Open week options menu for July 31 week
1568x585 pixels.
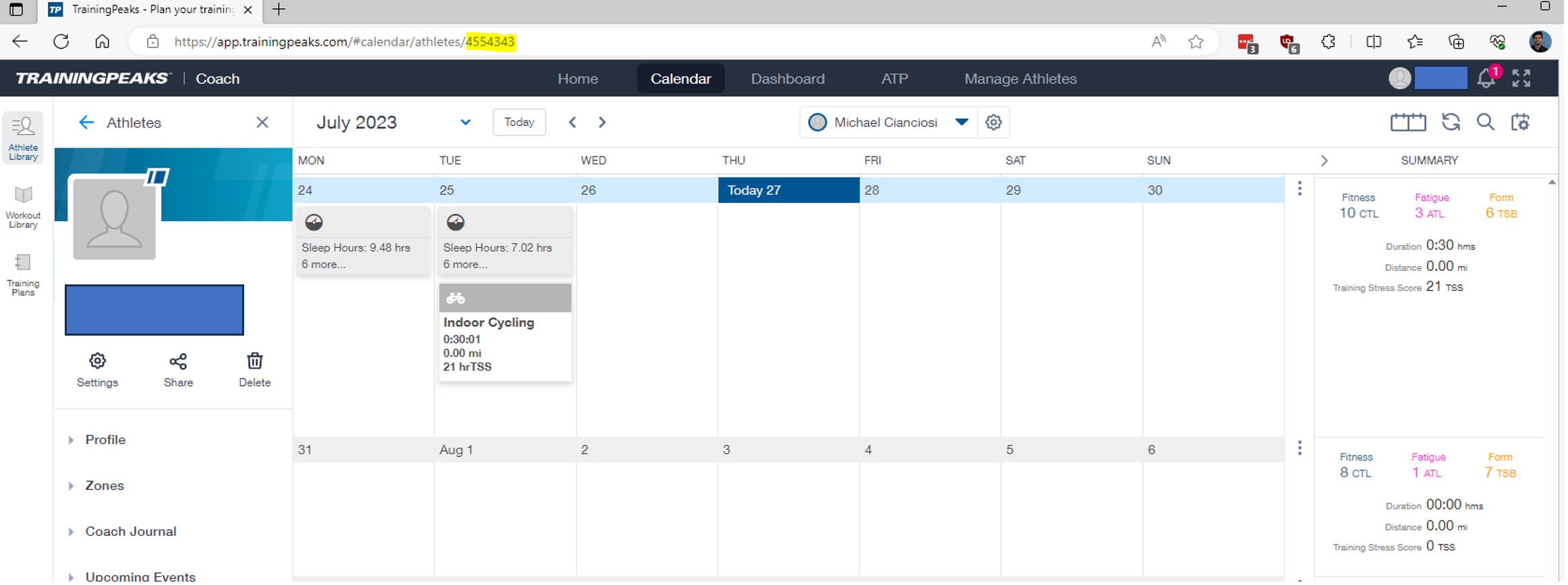1300,448
